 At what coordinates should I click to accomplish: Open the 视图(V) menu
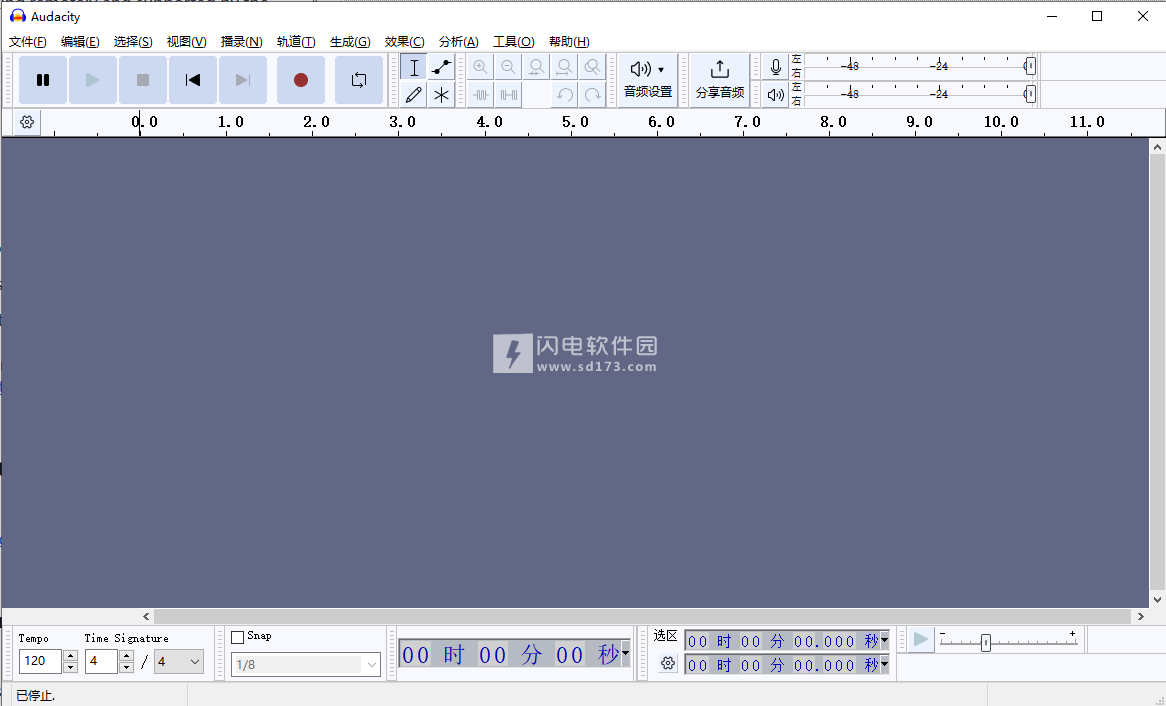click(x=187, y=42)
